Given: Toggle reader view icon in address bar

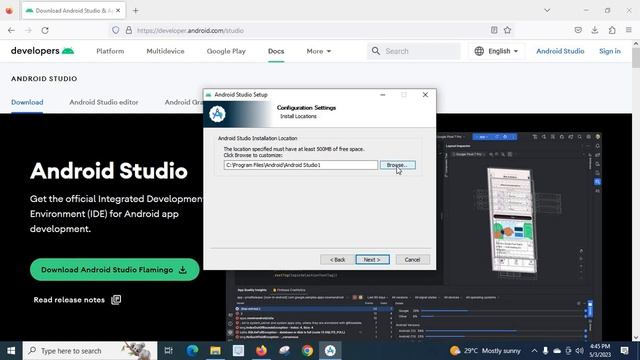Looking at the screenshot, I should click(x=494, y=30).
